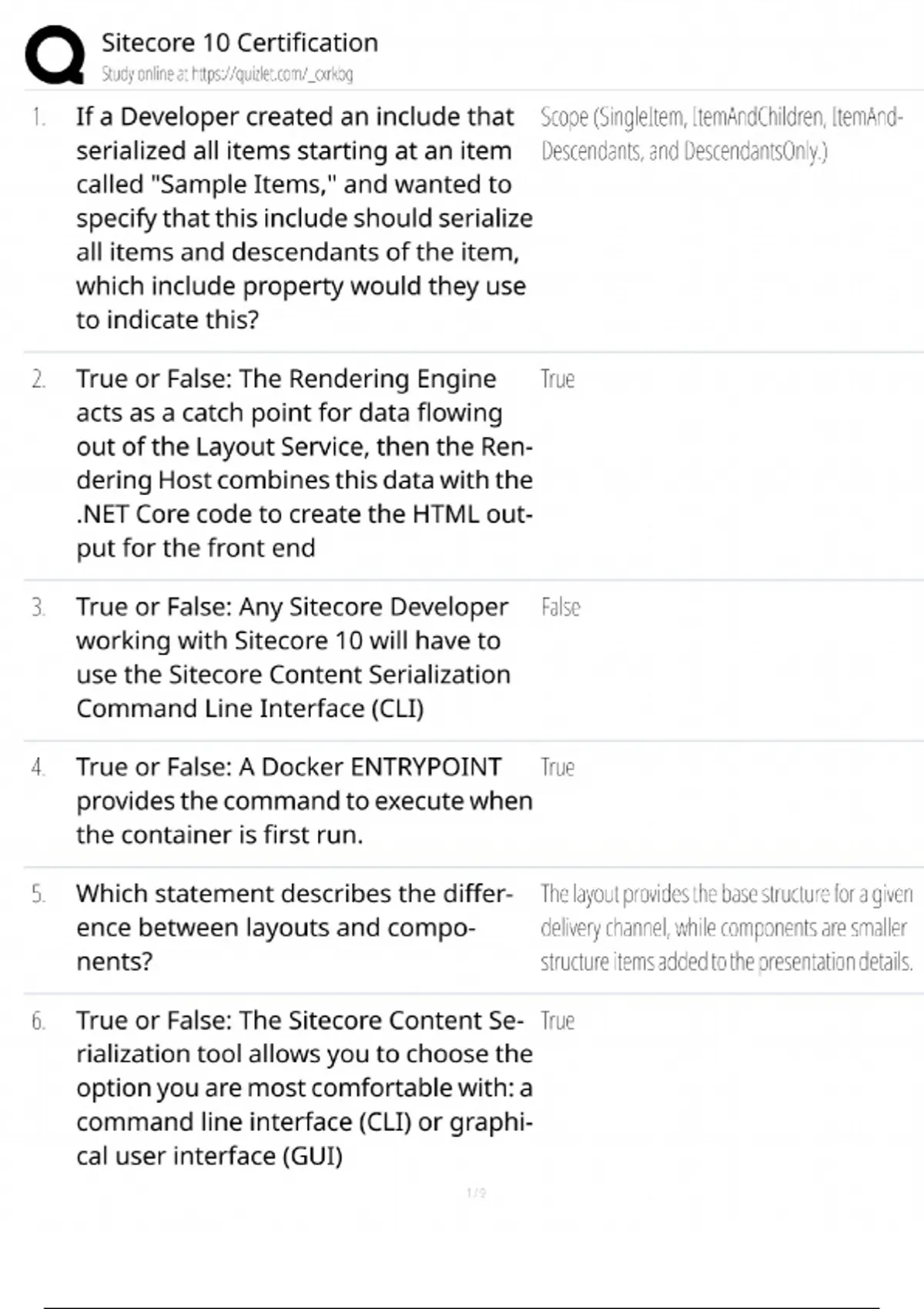Click the True answer for Docker ENTRYPOINT
The width and height of the screenshot is (924, 1309).
click(557, 767)
